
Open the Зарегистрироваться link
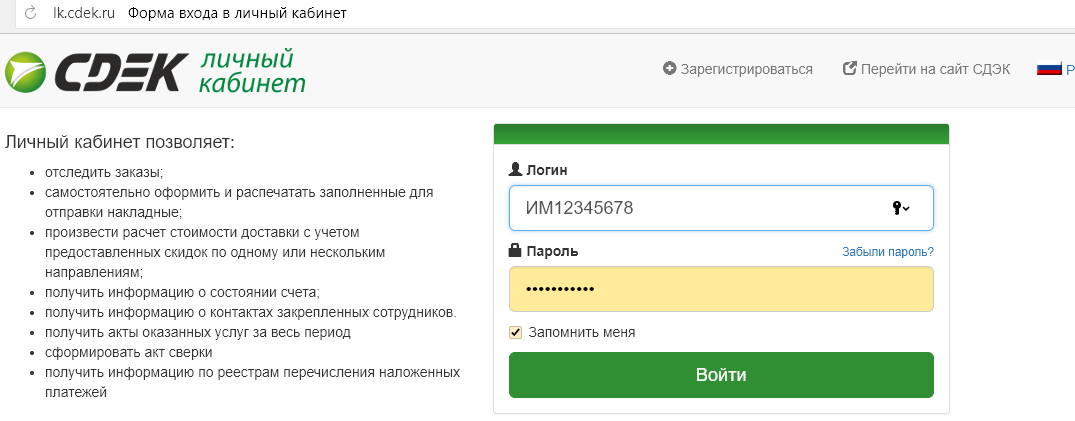[747, 69]
